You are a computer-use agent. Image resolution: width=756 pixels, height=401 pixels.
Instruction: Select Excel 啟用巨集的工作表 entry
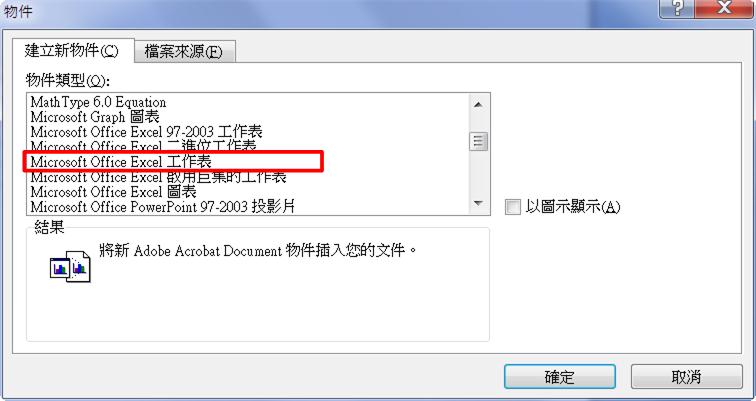point(248,177)
